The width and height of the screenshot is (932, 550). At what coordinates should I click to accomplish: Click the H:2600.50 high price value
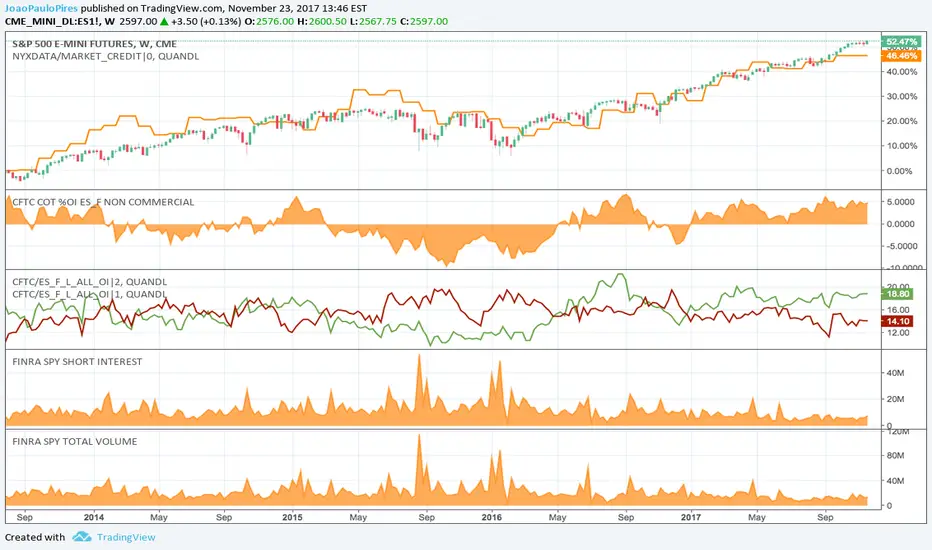coord(322,21)
